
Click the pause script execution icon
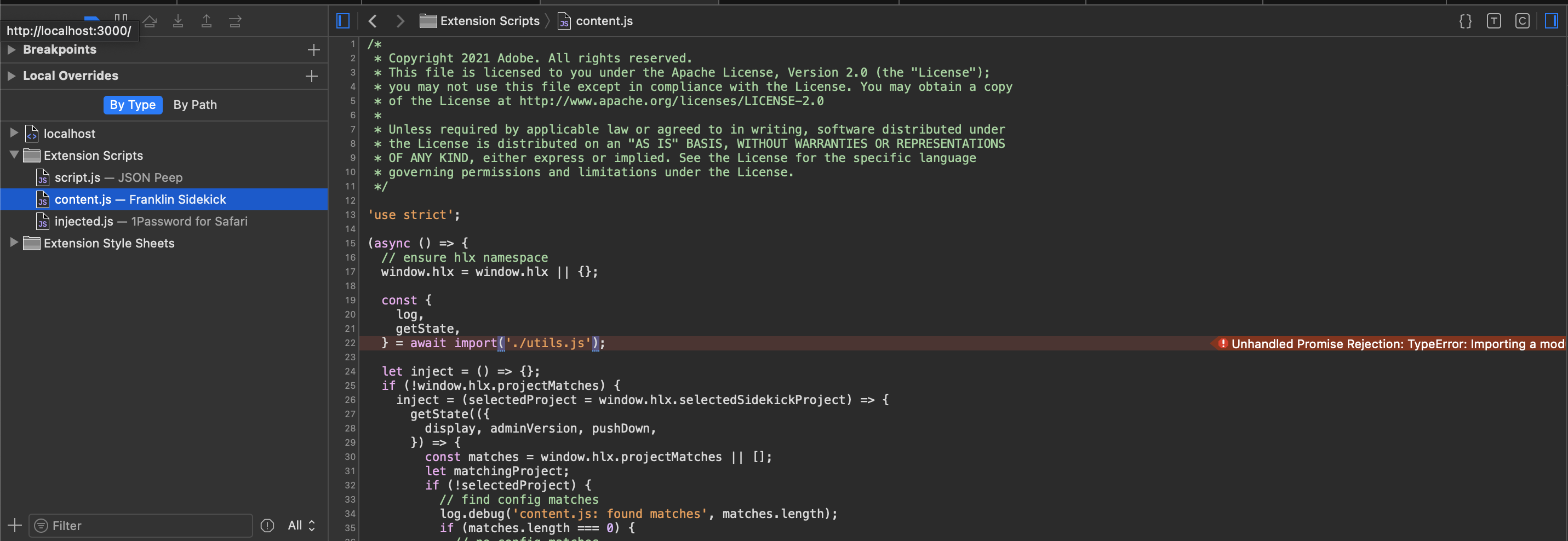tap(121, 18)
